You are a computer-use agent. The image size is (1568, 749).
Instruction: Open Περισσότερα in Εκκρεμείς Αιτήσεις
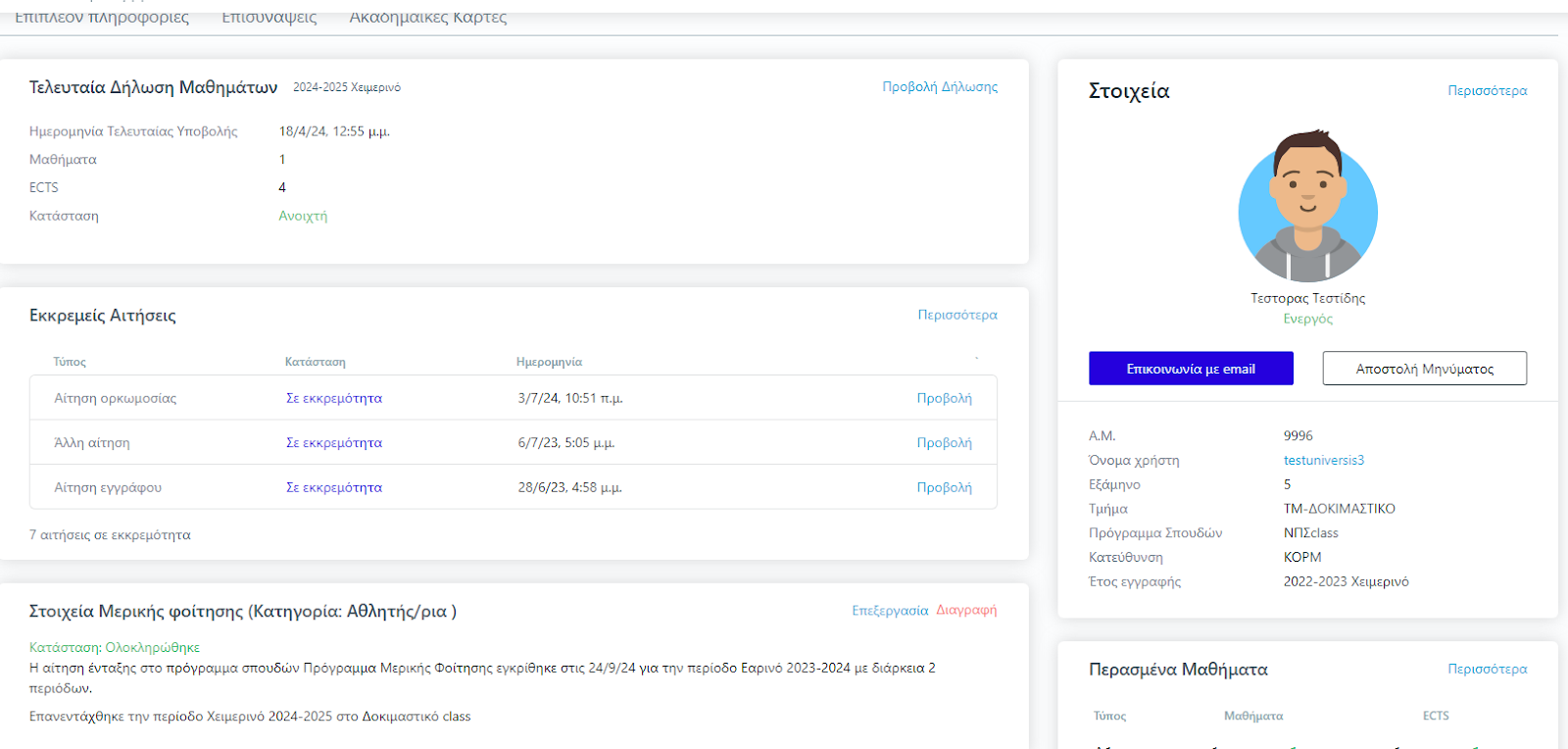click(957, 315)
